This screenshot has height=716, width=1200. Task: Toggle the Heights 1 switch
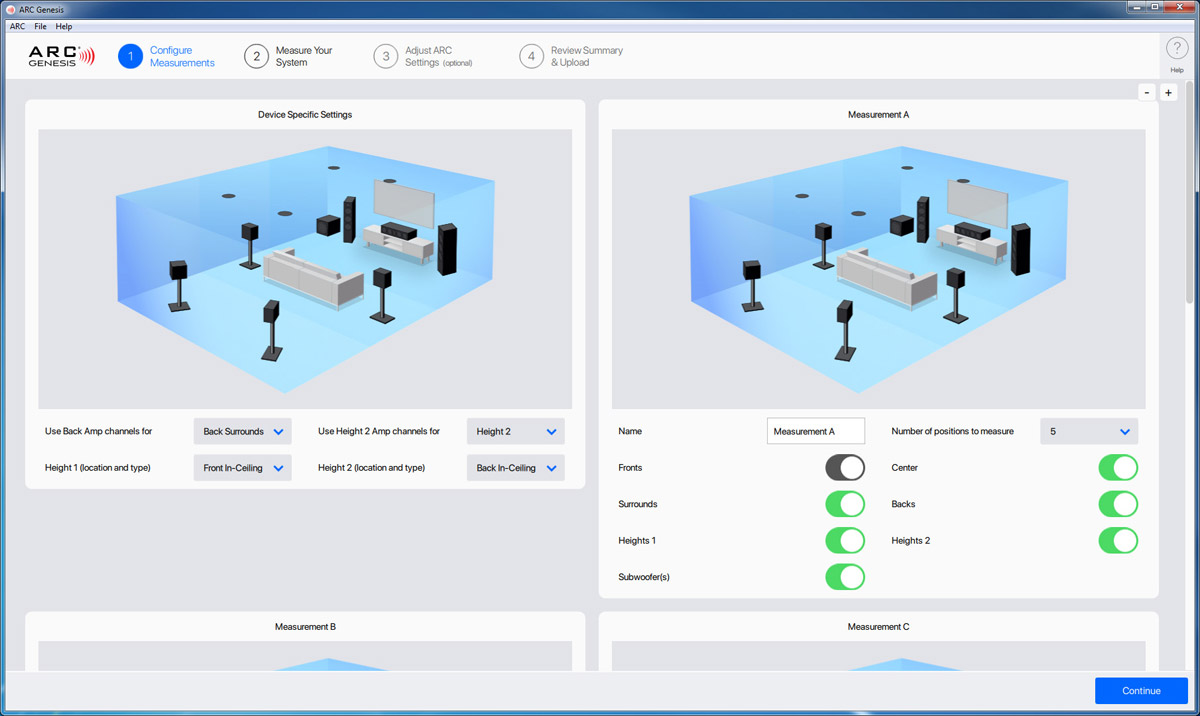point(845,541)
